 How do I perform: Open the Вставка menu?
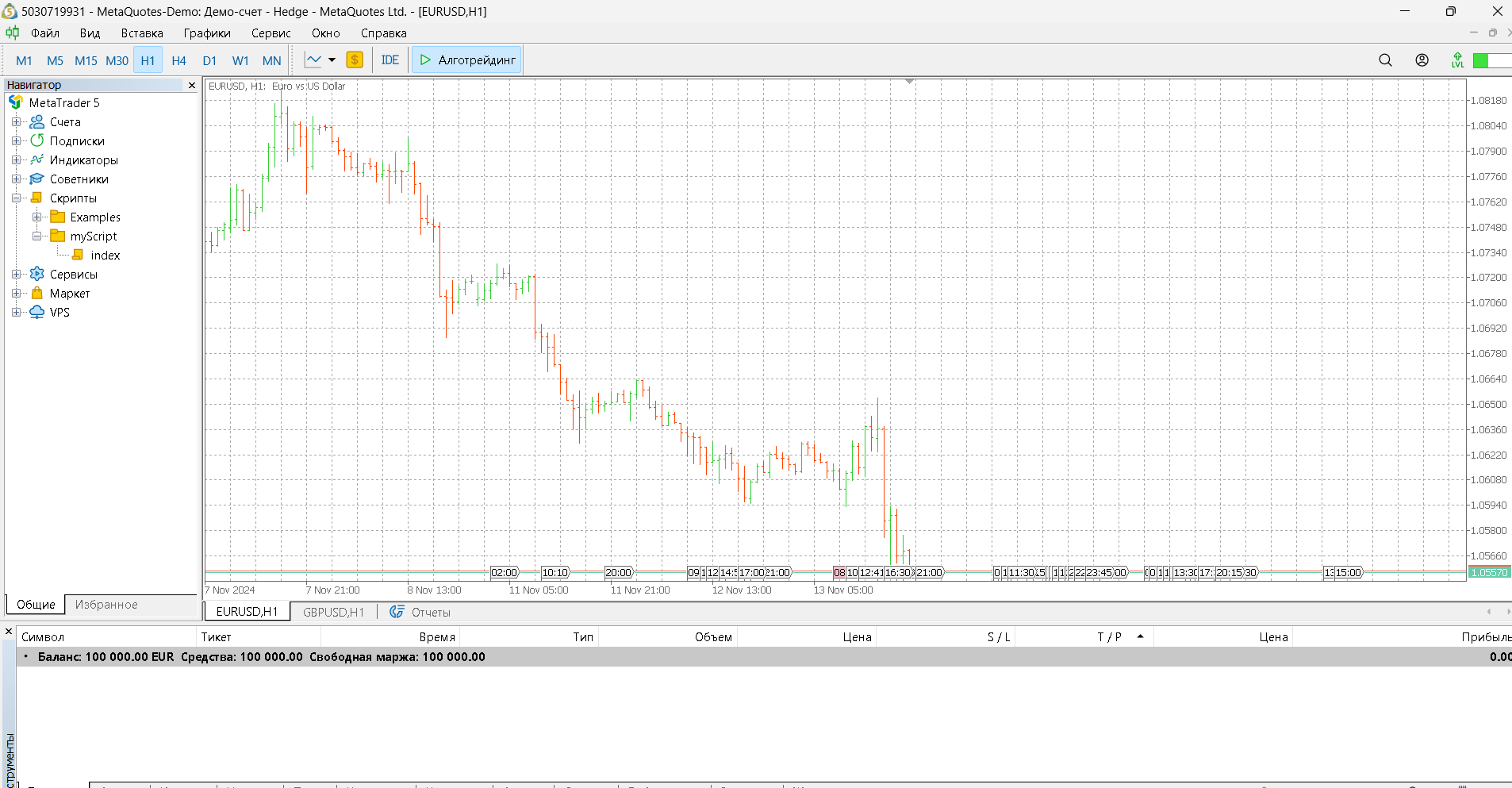(142, 33)
